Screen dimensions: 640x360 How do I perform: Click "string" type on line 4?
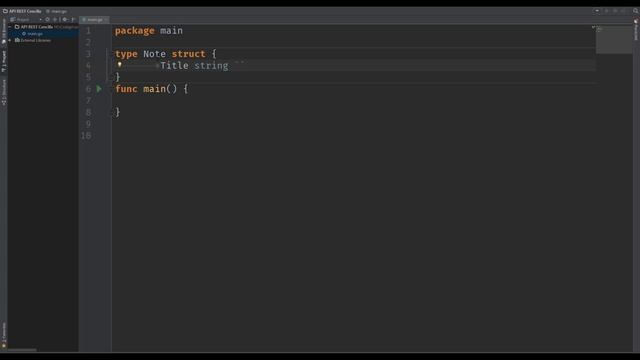tap(211, 66)
